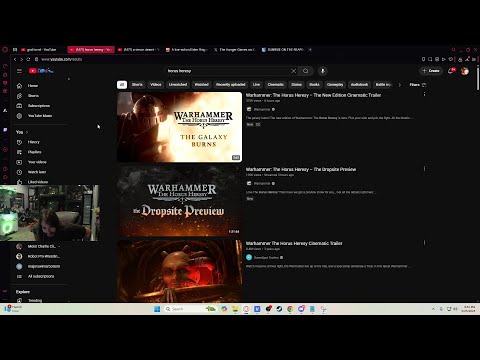This screenshot has height=360, width=480.
Task: Go forward with browser forward arrow
Action: tap(21, 59)
